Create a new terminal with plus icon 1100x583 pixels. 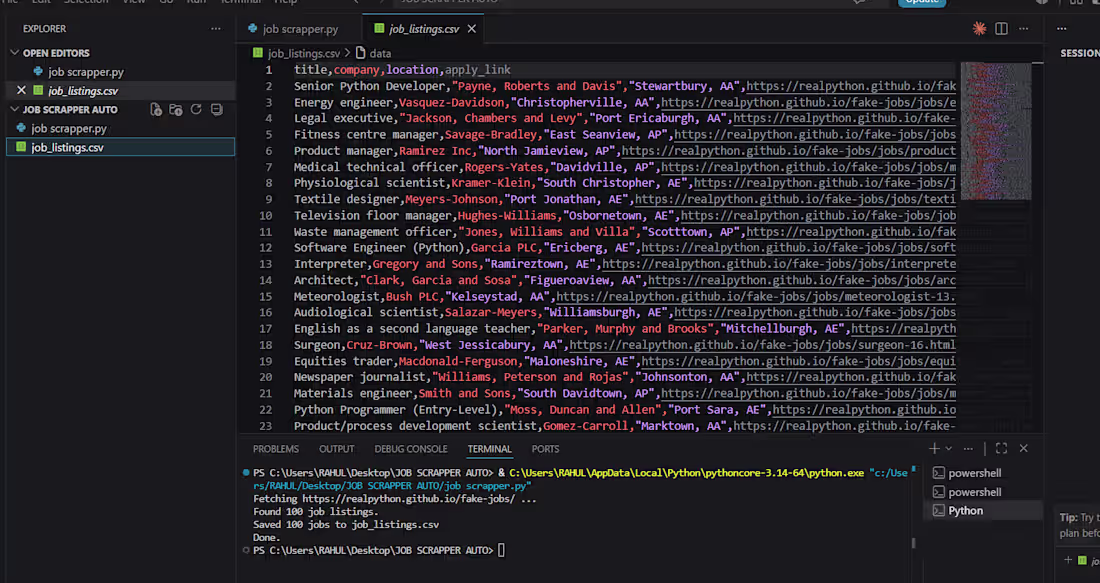point(934,448)
